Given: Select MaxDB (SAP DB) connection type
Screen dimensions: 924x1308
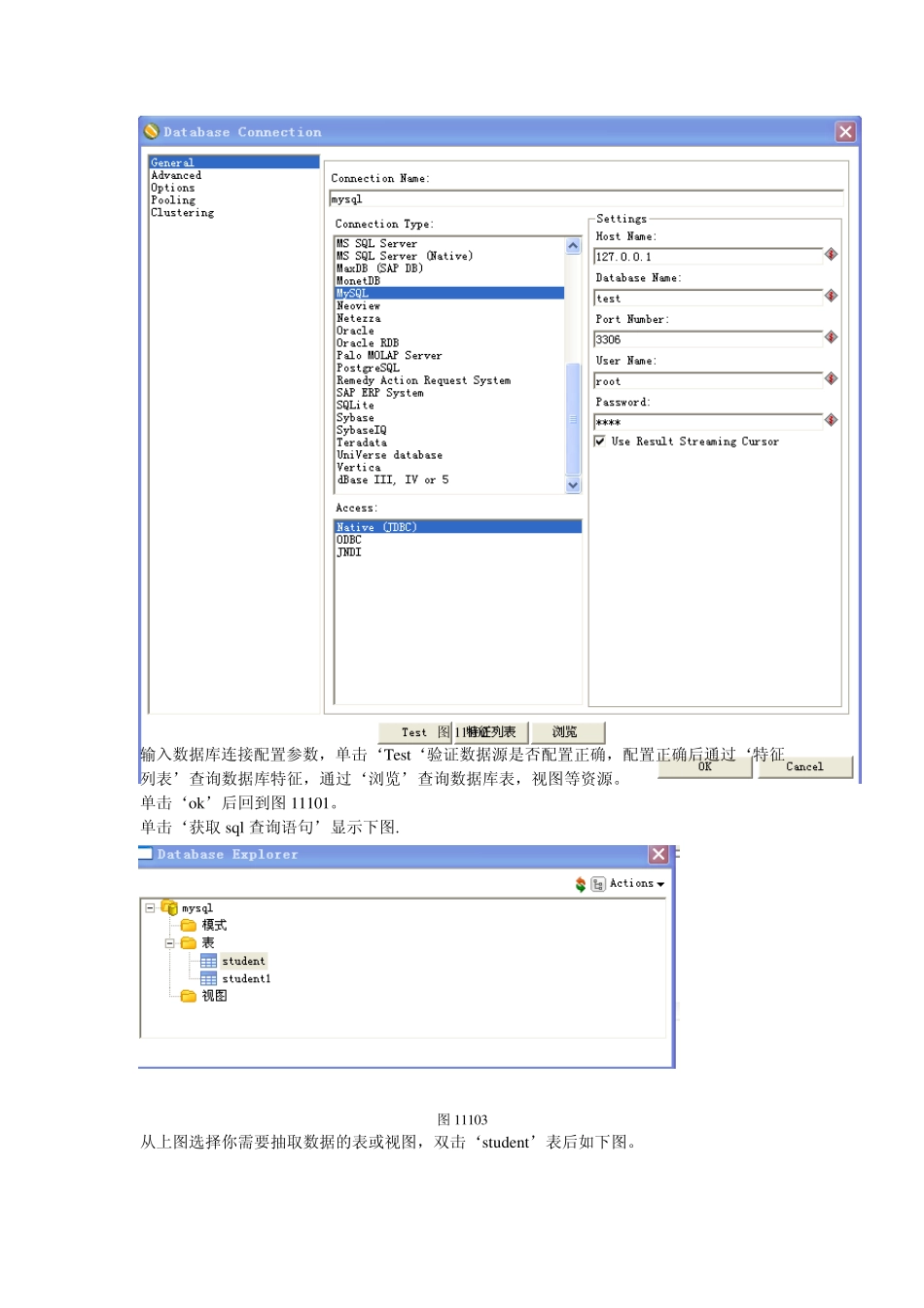Looking at the screenshot, I should [x=379, y=268].
